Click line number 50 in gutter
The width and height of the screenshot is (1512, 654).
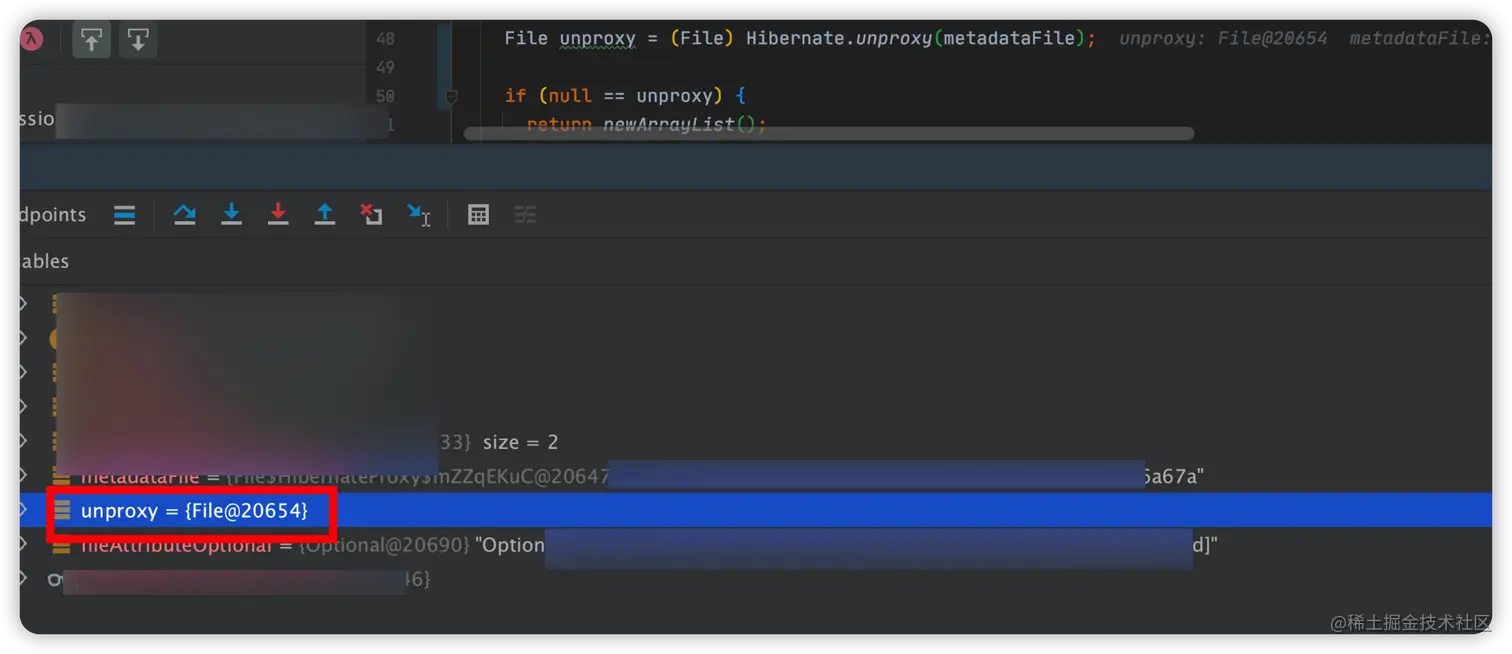tap(385, 96)
